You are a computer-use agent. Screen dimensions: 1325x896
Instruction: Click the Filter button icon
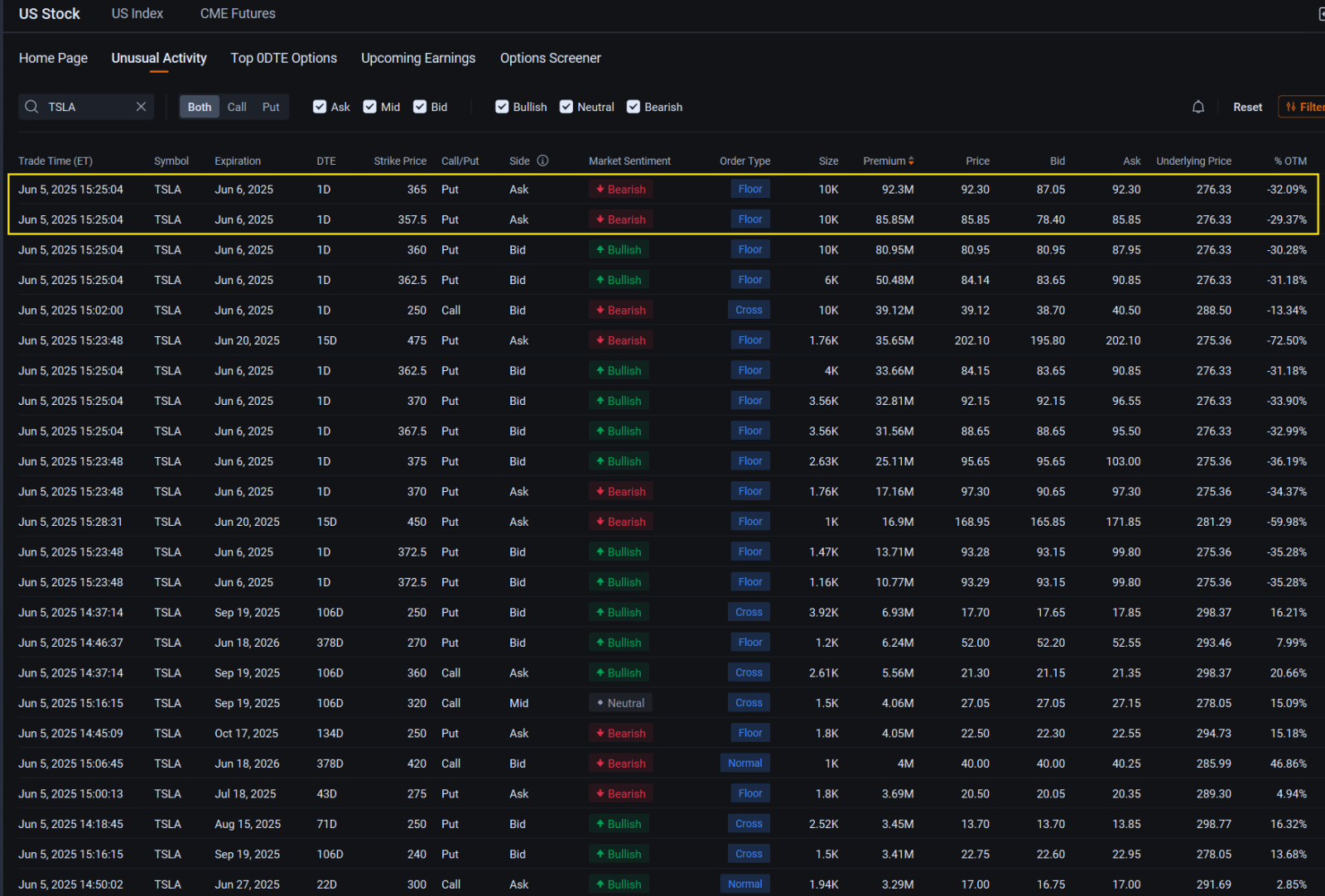1291,107
